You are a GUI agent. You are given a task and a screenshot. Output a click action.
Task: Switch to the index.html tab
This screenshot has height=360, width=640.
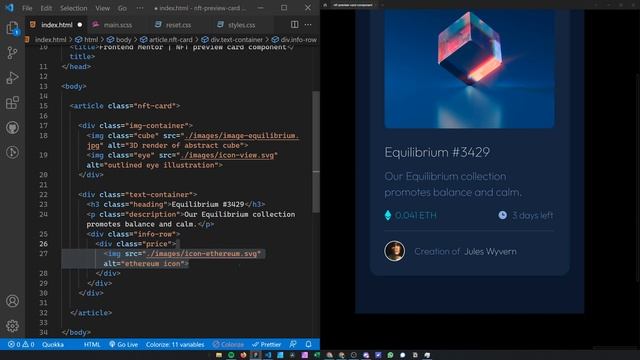point(55,25)
